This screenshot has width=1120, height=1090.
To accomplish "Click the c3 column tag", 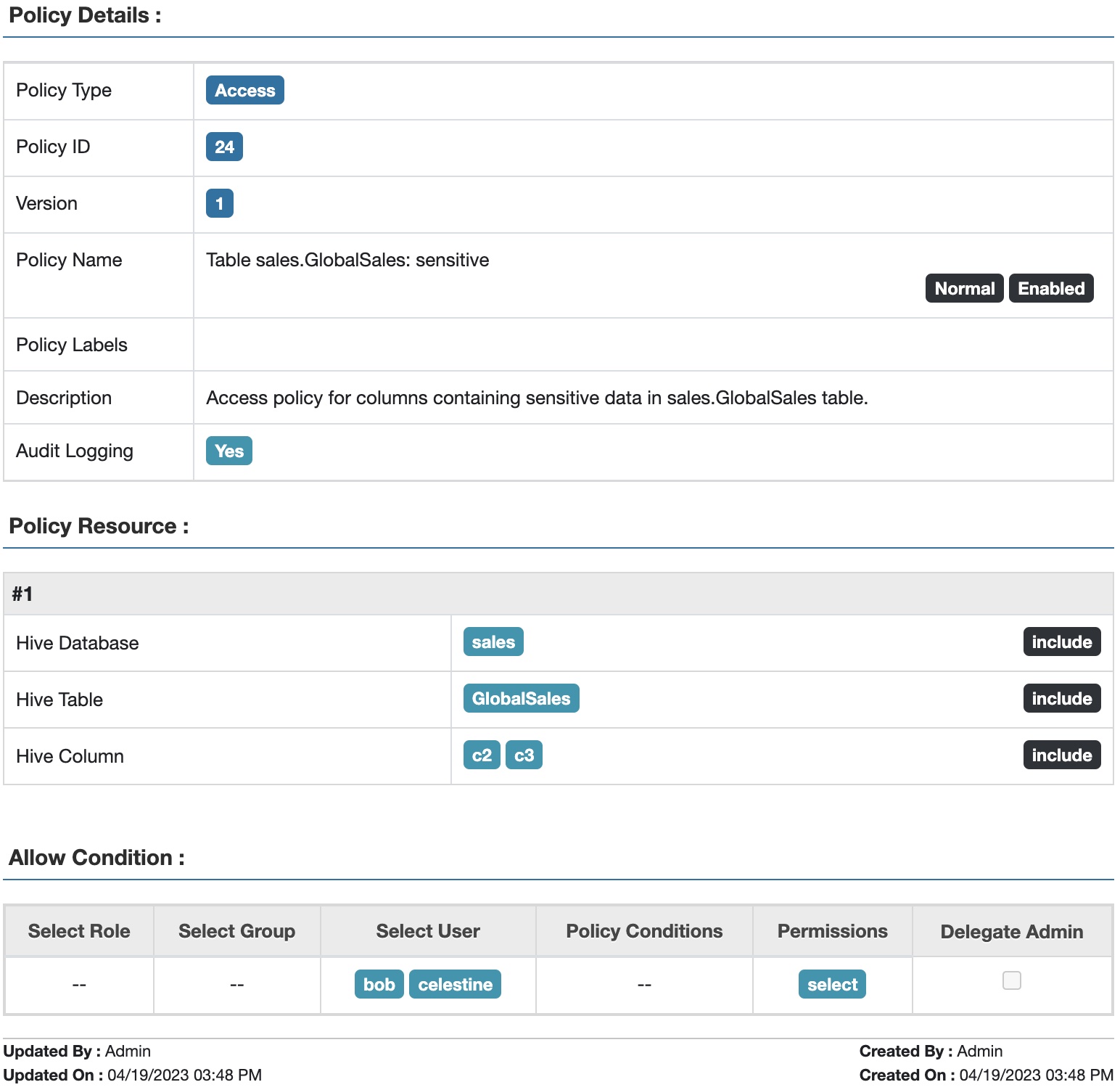I will pos(524,755).
